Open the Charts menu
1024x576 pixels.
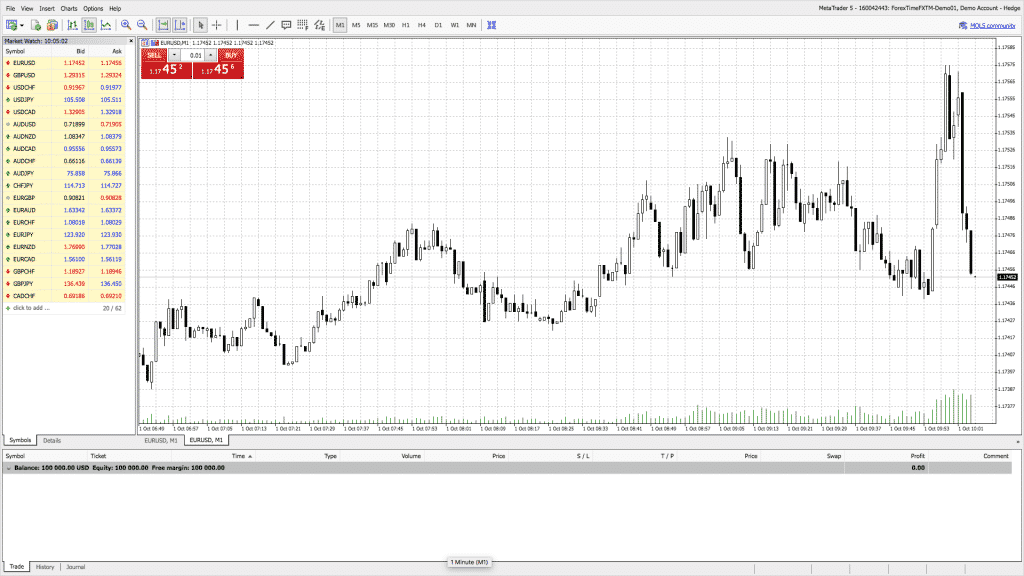[x=68, y=8]
